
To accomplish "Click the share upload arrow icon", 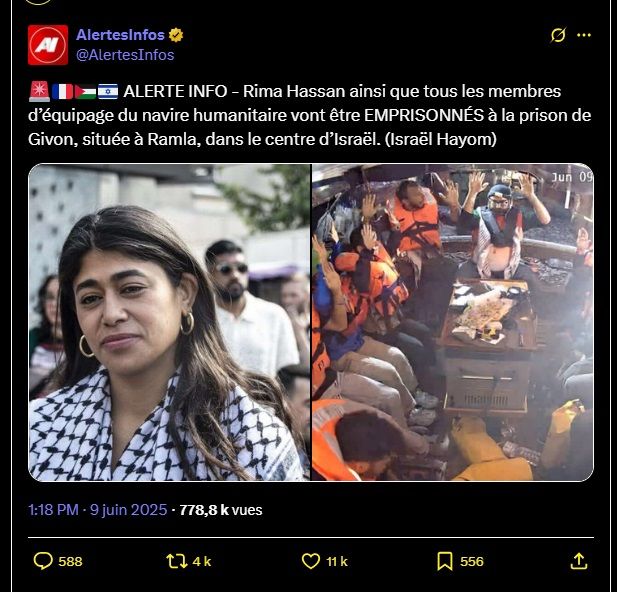I will 579,561.
